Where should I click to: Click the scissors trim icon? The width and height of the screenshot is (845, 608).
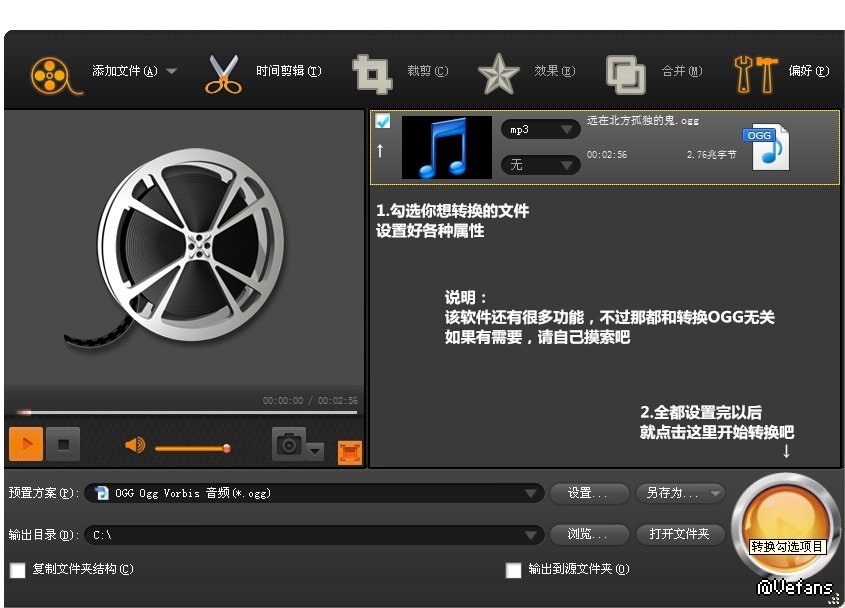223,74
